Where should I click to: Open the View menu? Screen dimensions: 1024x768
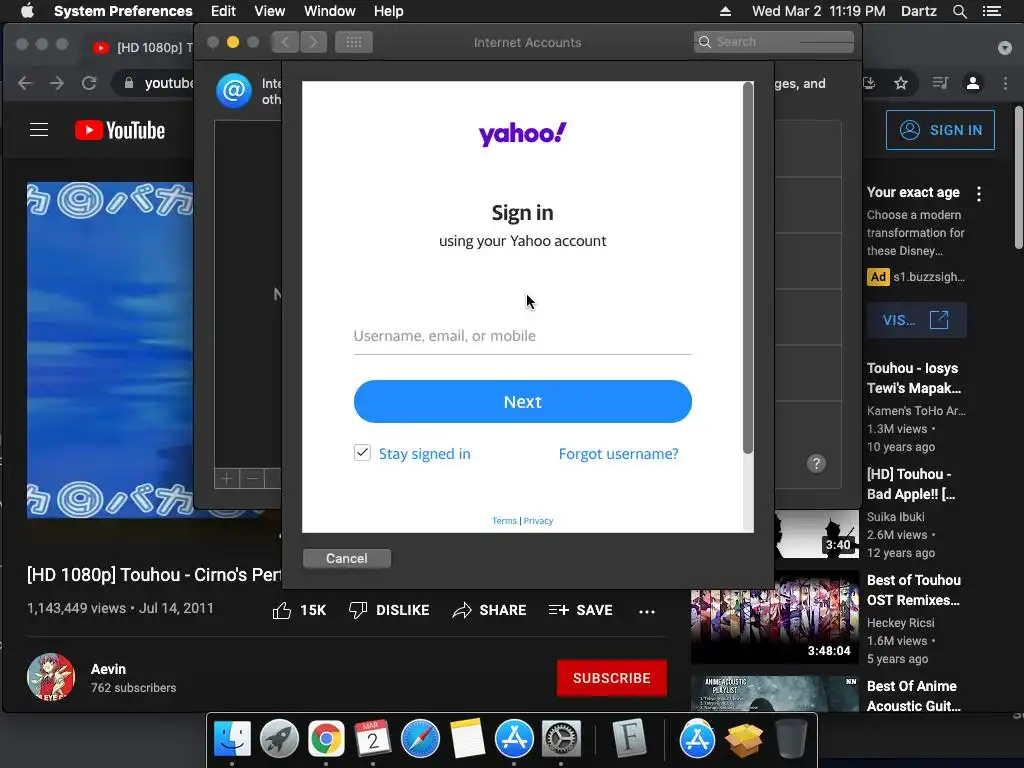point(270,11)
